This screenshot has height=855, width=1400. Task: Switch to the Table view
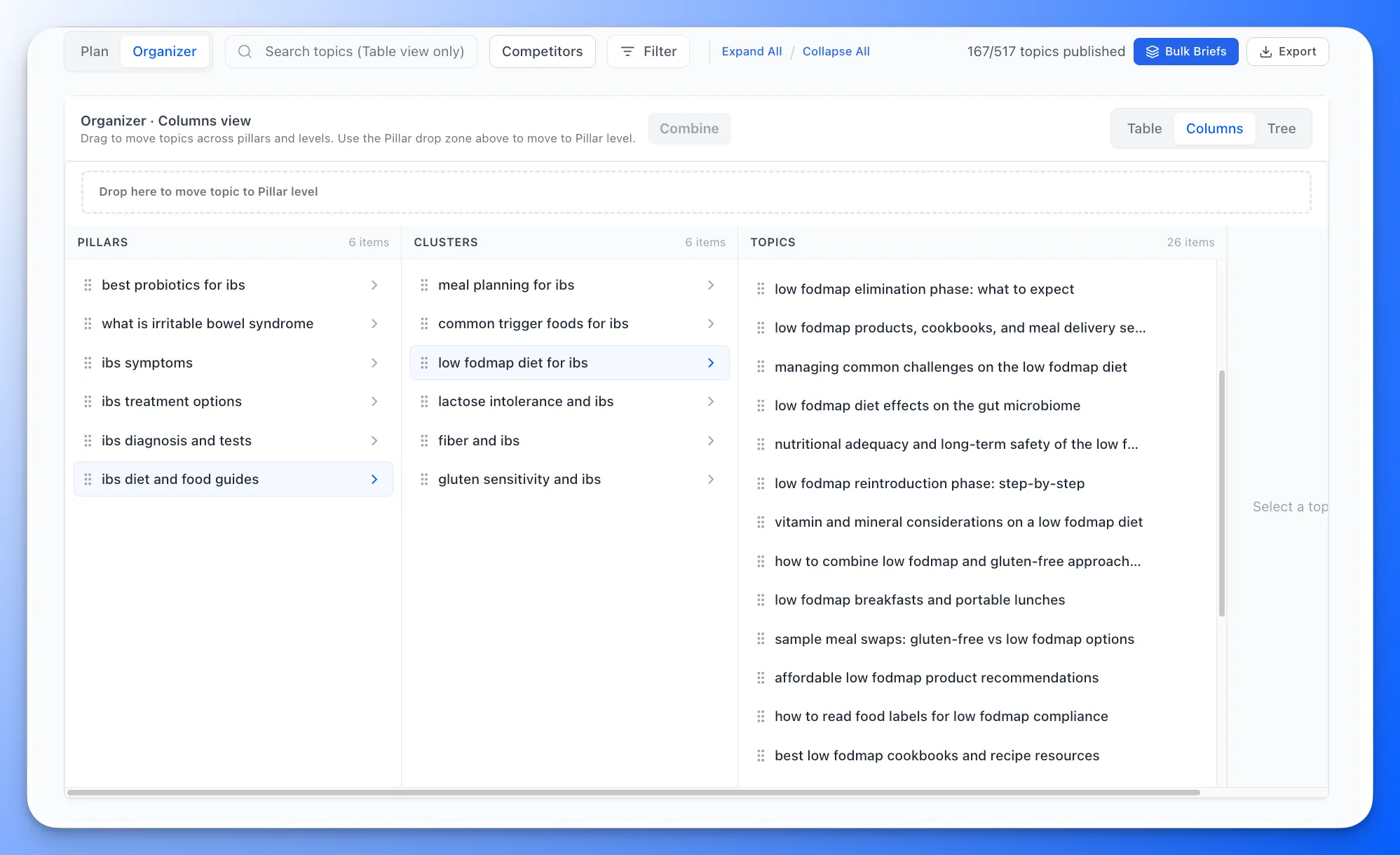[1144, 128]
